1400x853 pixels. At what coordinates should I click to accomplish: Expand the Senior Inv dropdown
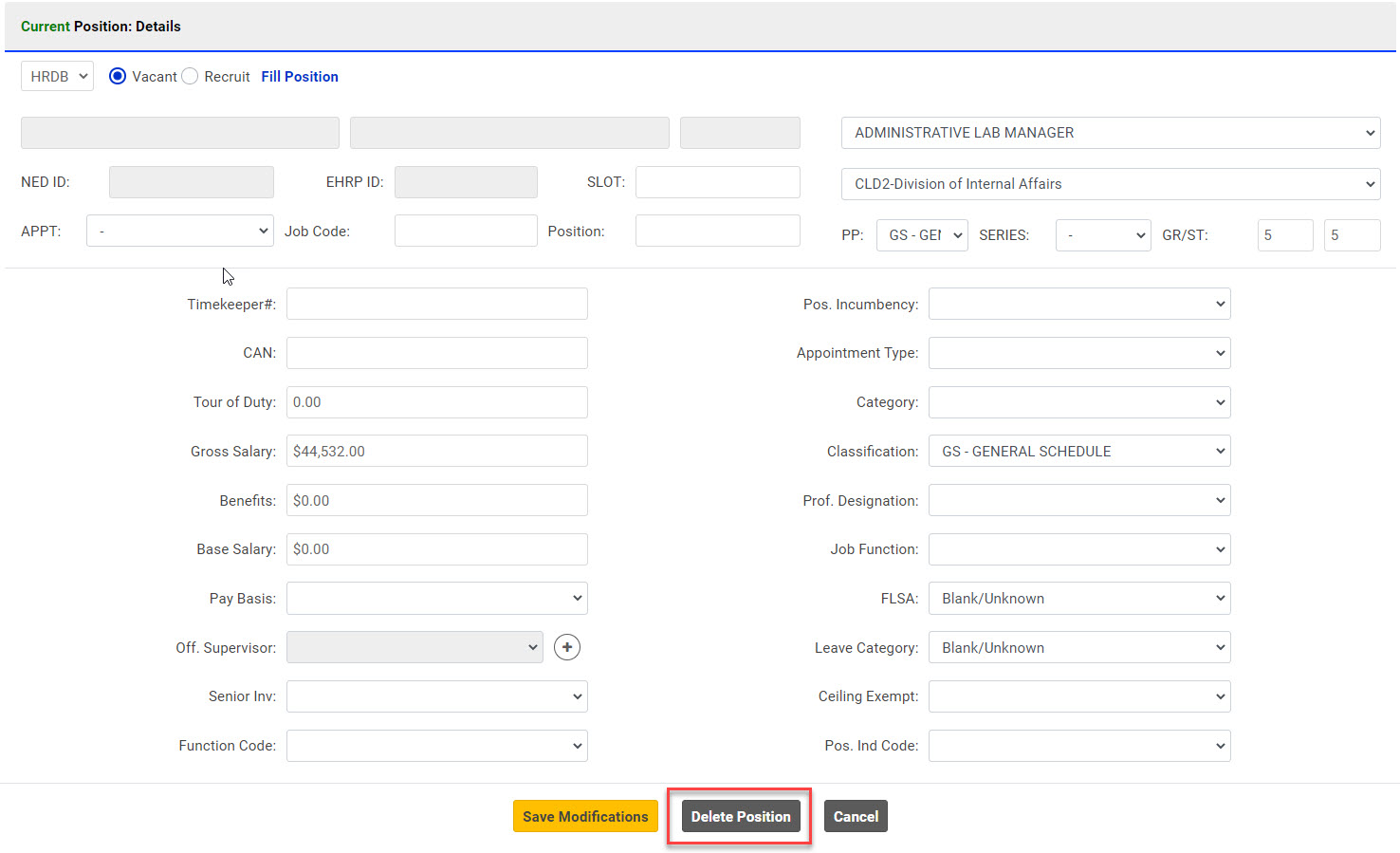(x=437, y=696)
